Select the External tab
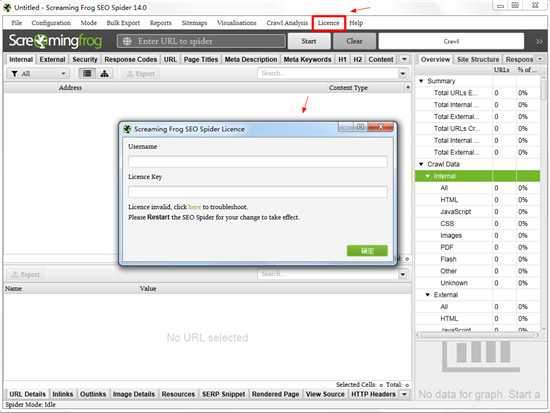This screenshot has width=550, height=413. point(52,59)
